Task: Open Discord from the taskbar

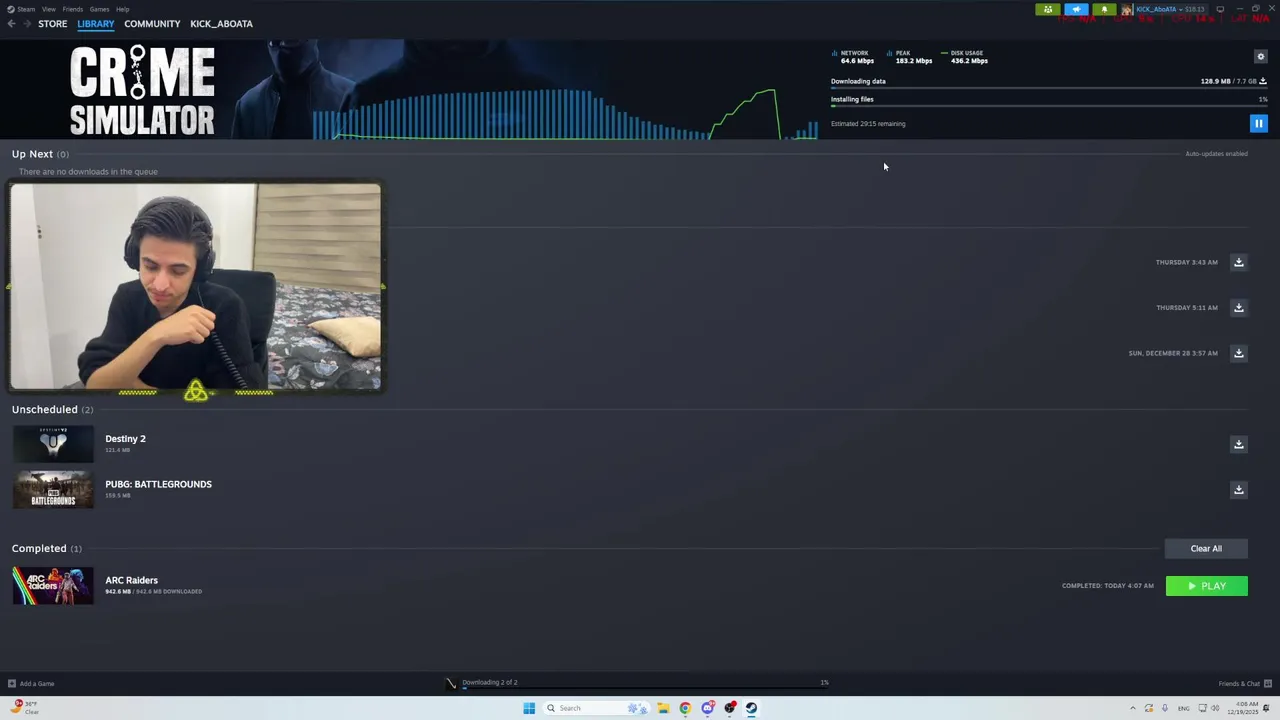Action: (x=707, y=708)
